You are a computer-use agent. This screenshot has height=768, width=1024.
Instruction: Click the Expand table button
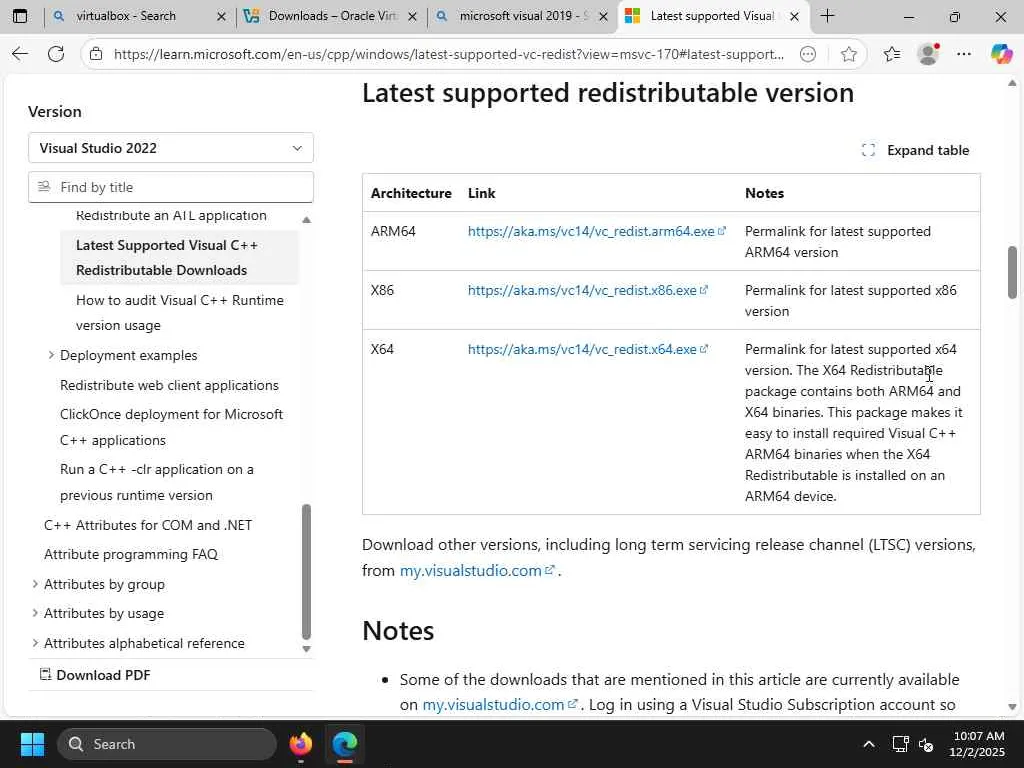click(x=915, y=150)
